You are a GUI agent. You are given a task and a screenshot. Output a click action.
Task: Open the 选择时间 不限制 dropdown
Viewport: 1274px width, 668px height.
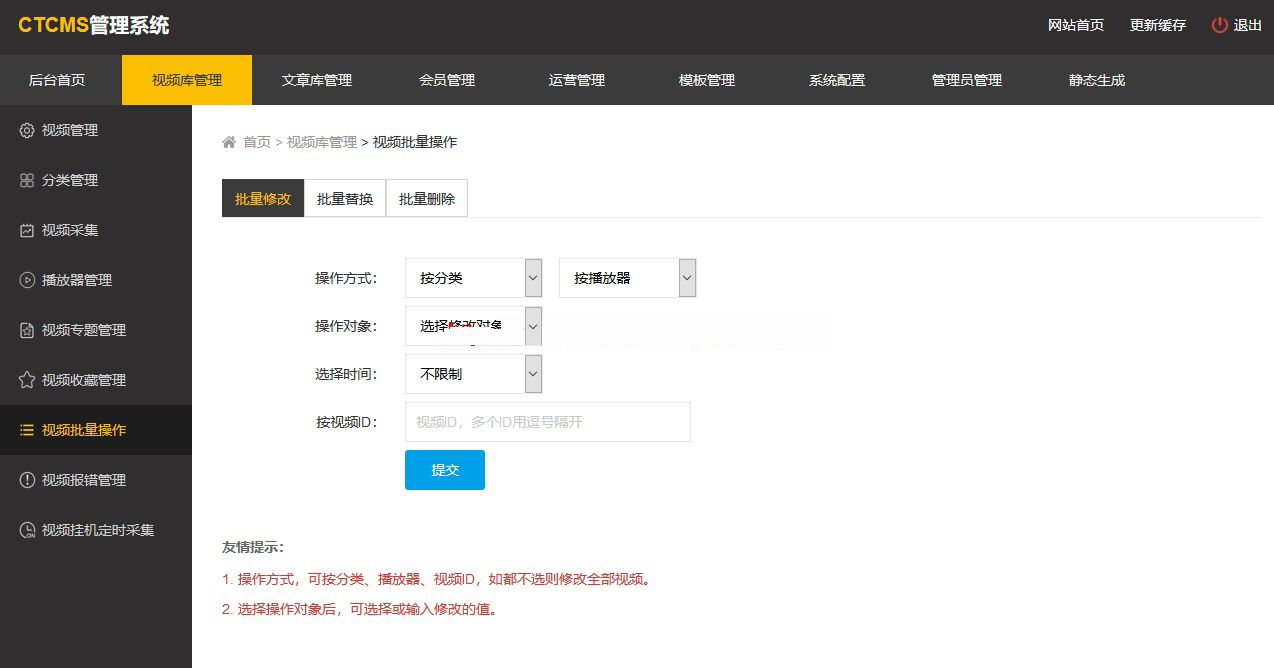pos(473,374)
